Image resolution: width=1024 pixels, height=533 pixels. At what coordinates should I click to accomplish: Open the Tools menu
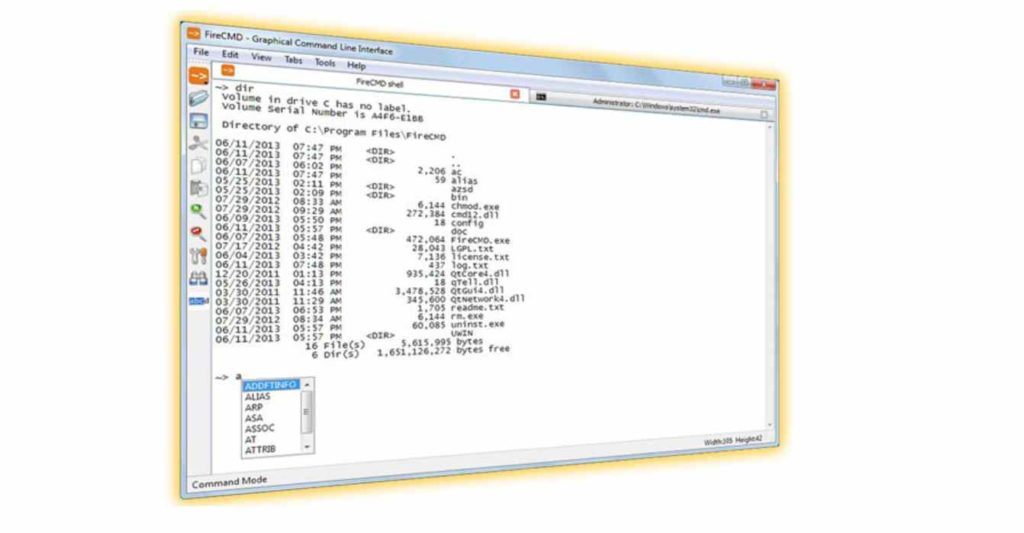pos(325,63)
